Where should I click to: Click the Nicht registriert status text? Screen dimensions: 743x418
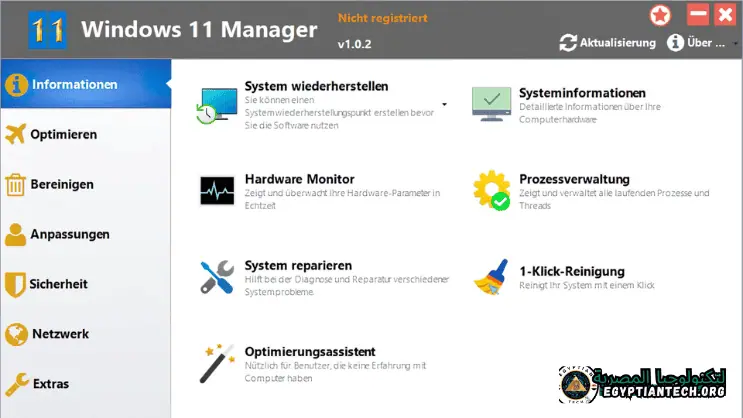click(382, 18)
